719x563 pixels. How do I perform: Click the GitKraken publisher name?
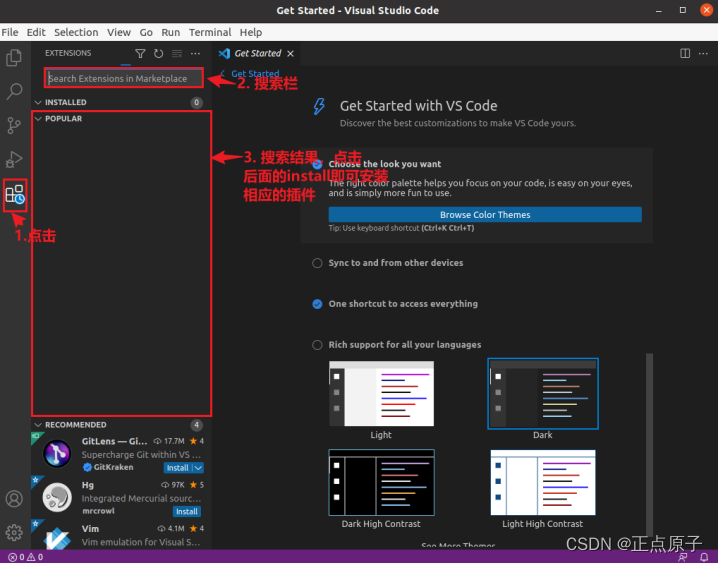tap(113, 467)
